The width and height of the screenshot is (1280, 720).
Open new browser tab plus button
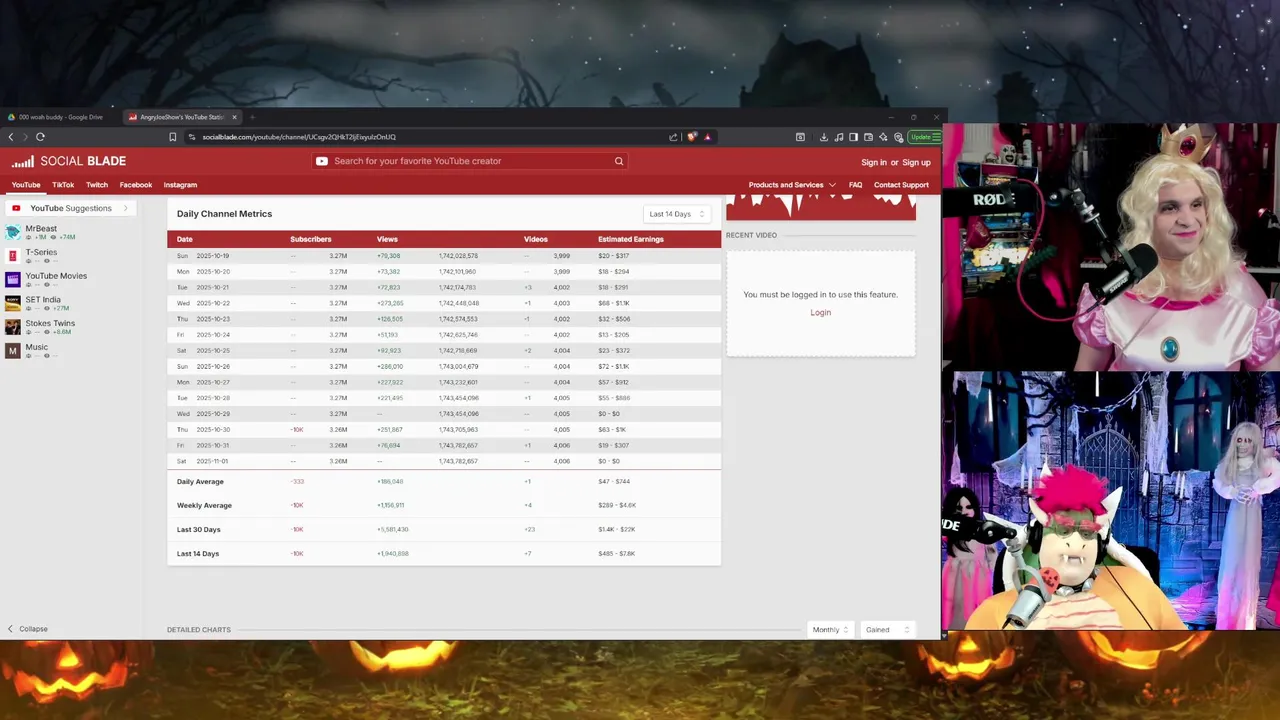click(x=252, y=117)
